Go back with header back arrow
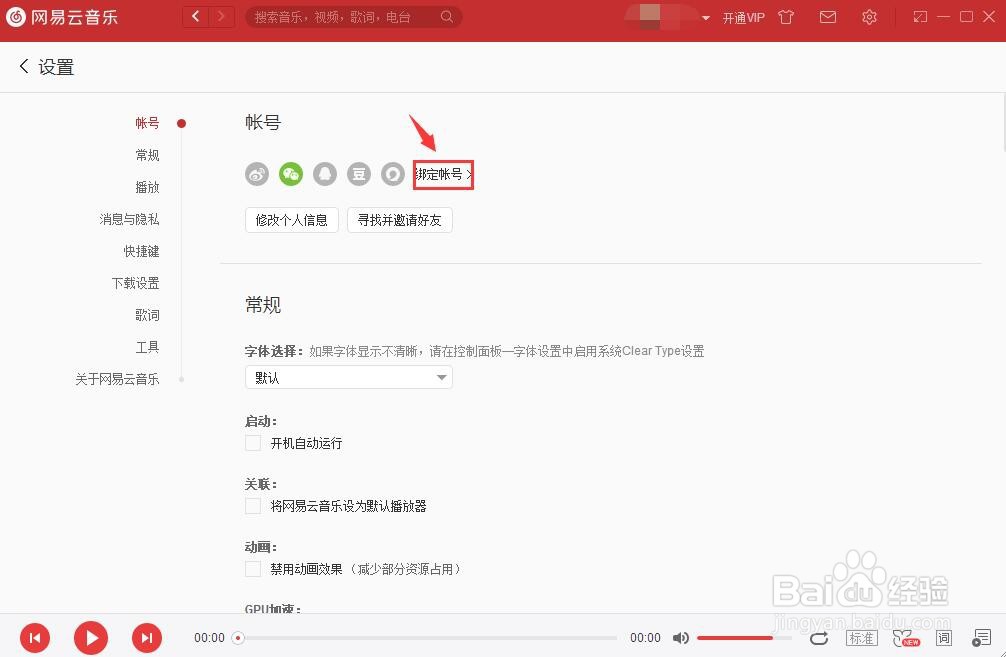The image size is (1006, 657). click(x=196, y=17)
